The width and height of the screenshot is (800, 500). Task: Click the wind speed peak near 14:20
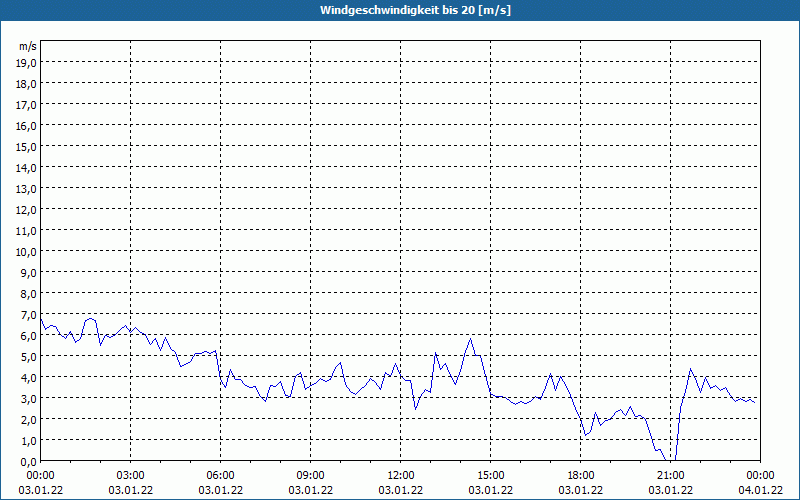(470, 339)
